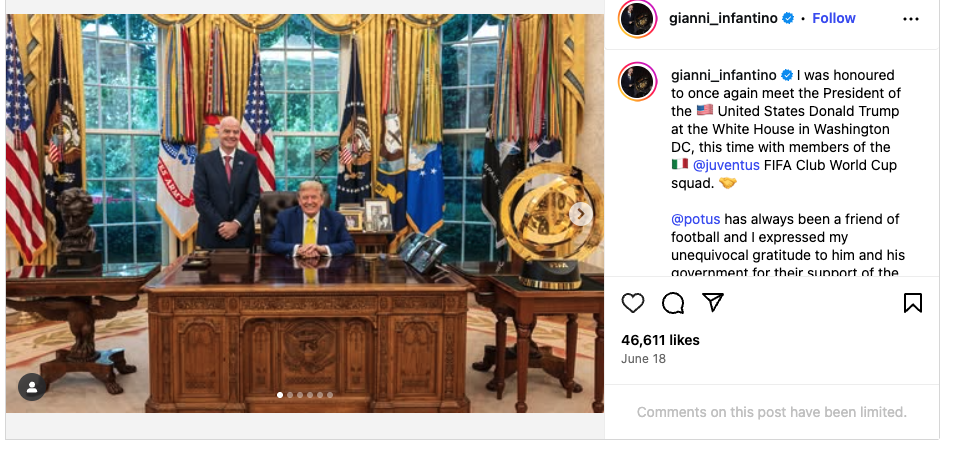Open the three-dot more options menu
The width and height of the screenshot is (958, 449).
pos(910,19)
